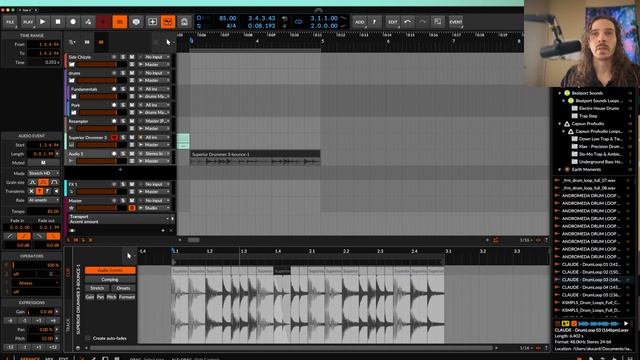The width and height of the screenshot is (640, 360).
Task: Select the middle orange grain size icon
Action: pos(43,182)
